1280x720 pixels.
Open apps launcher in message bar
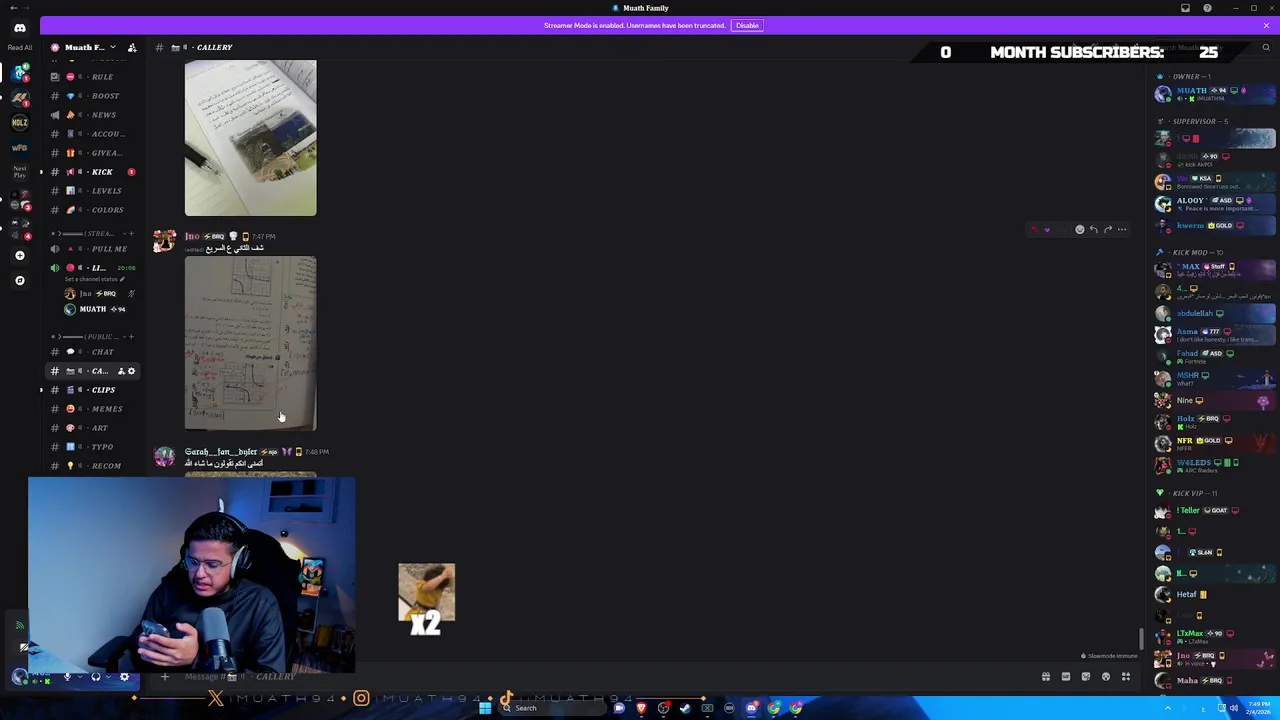pos(1126,677)
